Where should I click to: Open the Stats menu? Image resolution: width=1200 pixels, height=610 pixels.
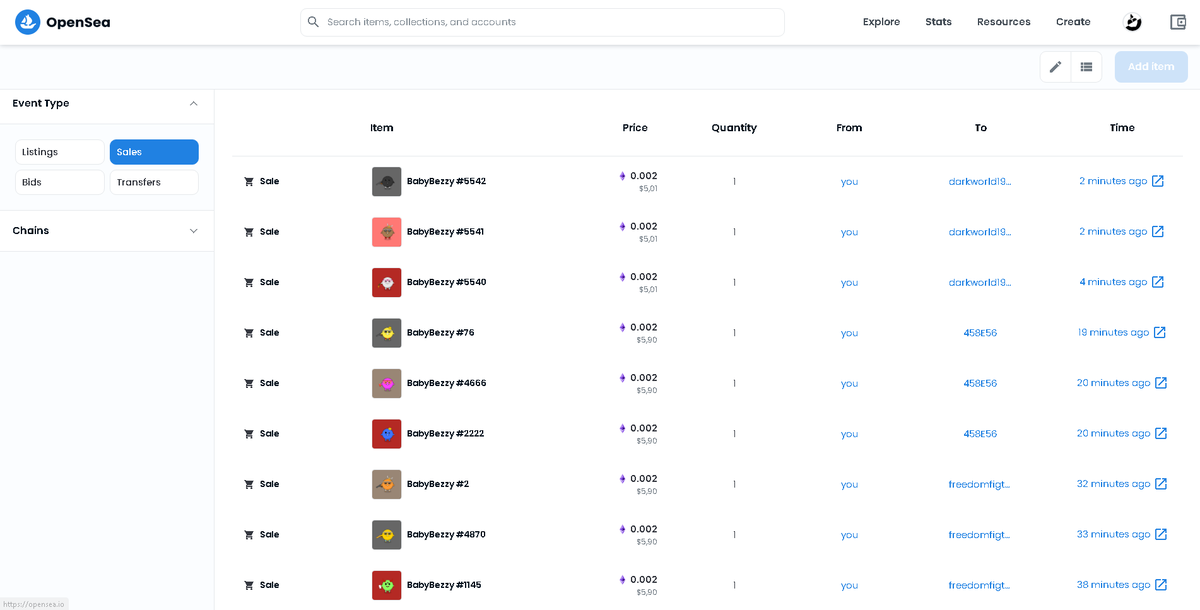938,22
